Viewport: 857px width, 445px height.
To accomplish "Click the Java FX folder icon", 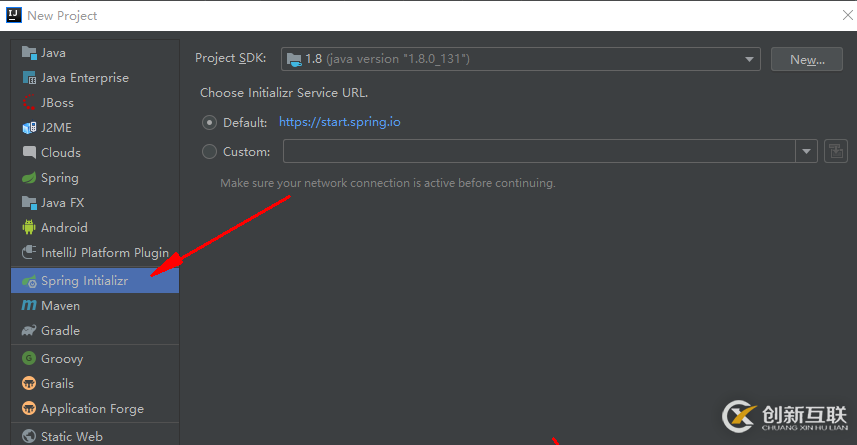I will point(29,202).
